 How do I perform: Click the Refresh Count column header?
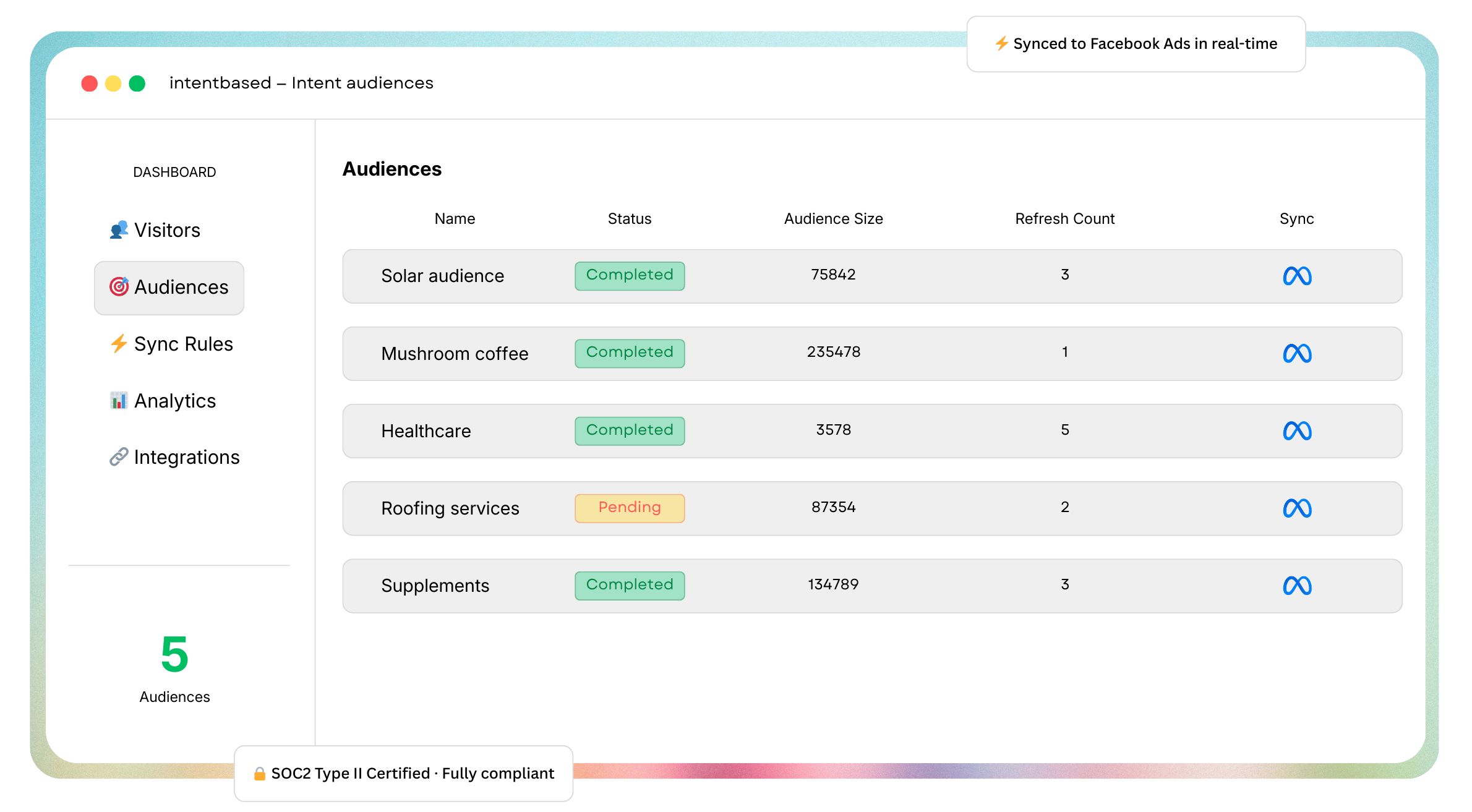point(1064,219)
